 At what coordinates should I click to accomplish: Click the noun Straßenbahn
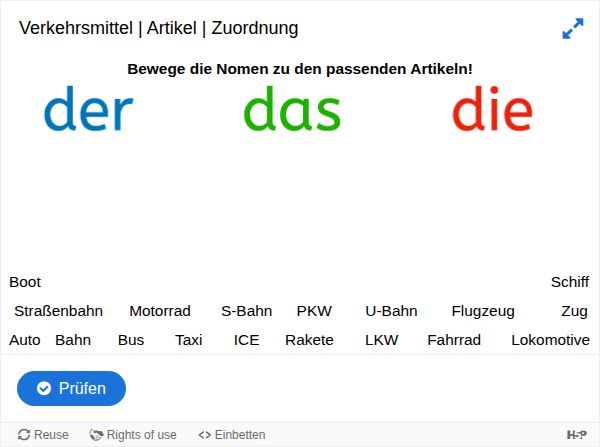point(58,311)
